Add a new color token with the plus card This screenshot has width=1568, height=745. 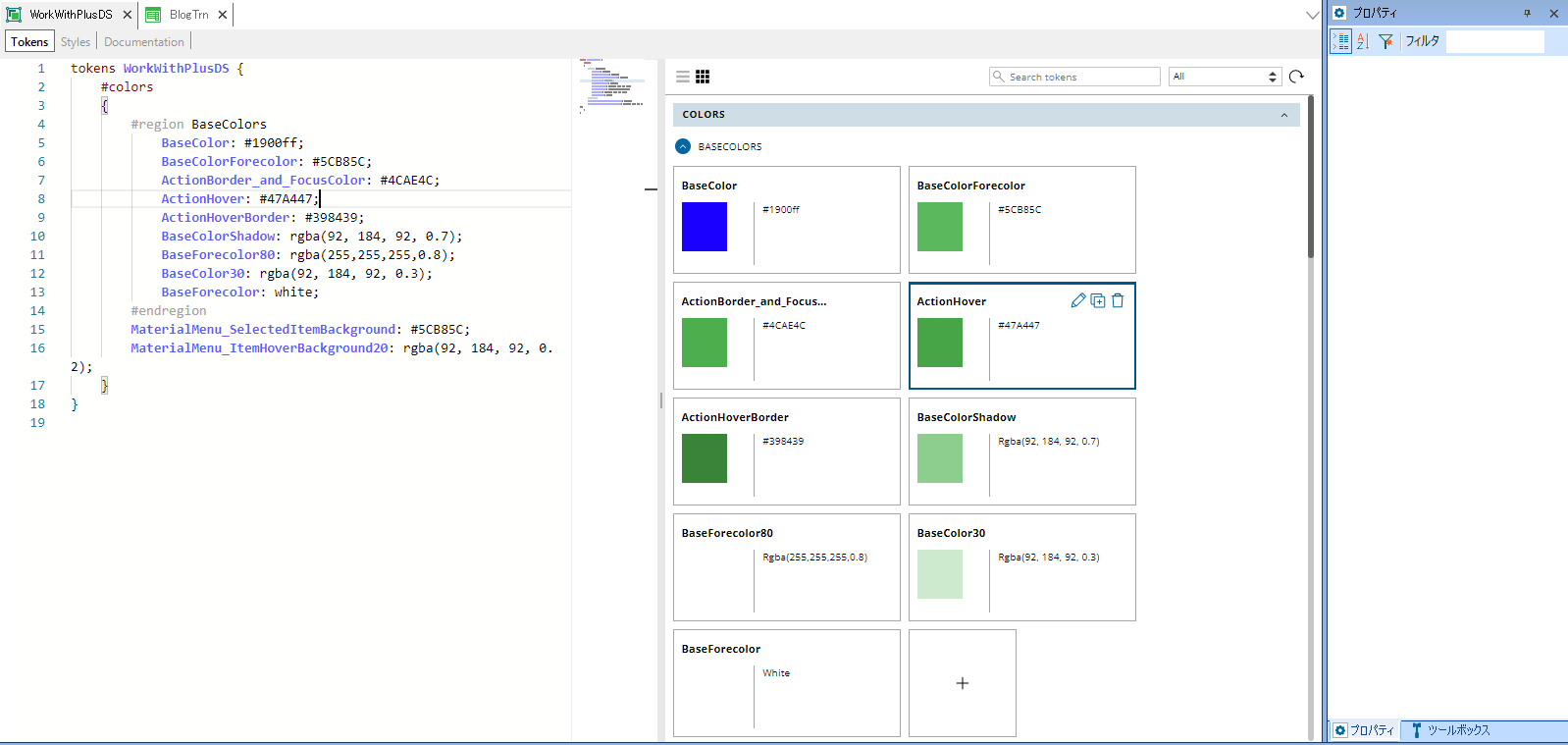[x=963, y=683]
